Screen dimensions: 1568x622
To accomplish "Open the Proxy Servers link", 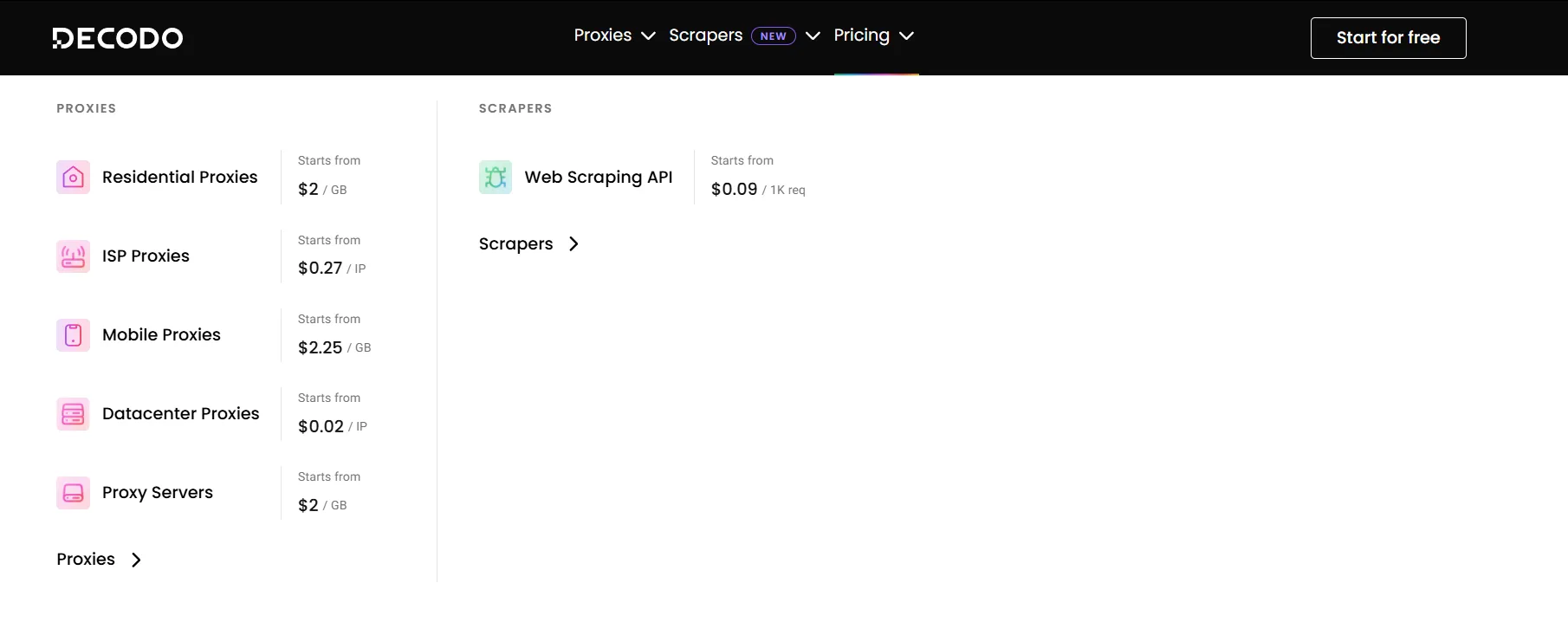I will coord(157,493).
